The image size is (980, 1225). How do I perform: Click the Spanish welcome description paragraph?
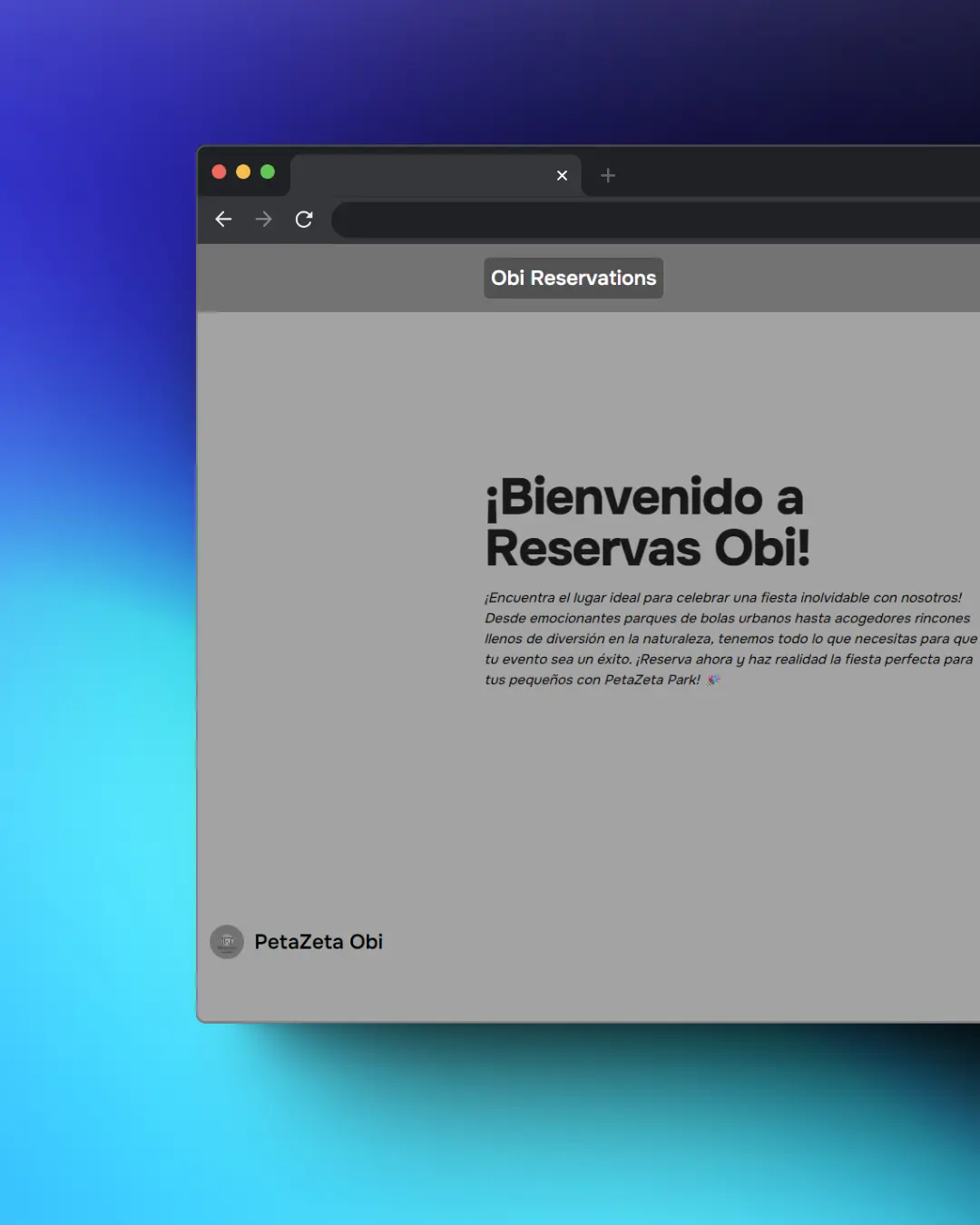726,638
